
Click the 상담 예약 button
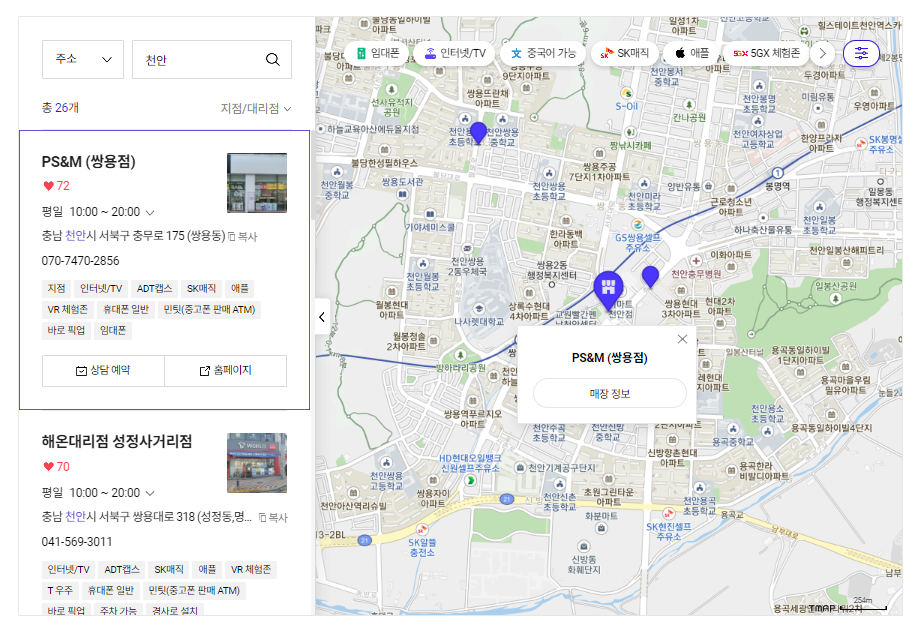[103, 370]
